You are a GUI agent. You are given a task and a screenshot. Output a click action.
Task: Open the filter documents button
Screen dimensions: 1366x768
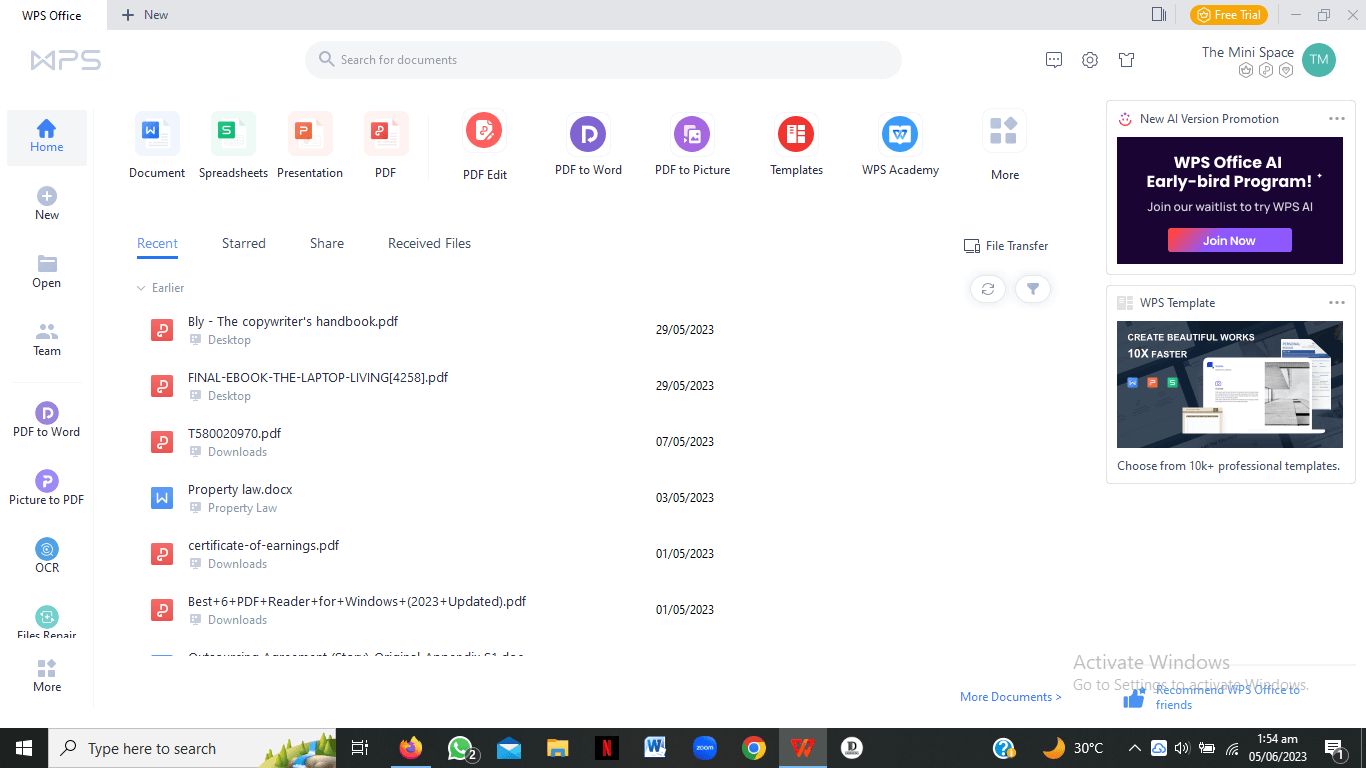[1033, 289]
